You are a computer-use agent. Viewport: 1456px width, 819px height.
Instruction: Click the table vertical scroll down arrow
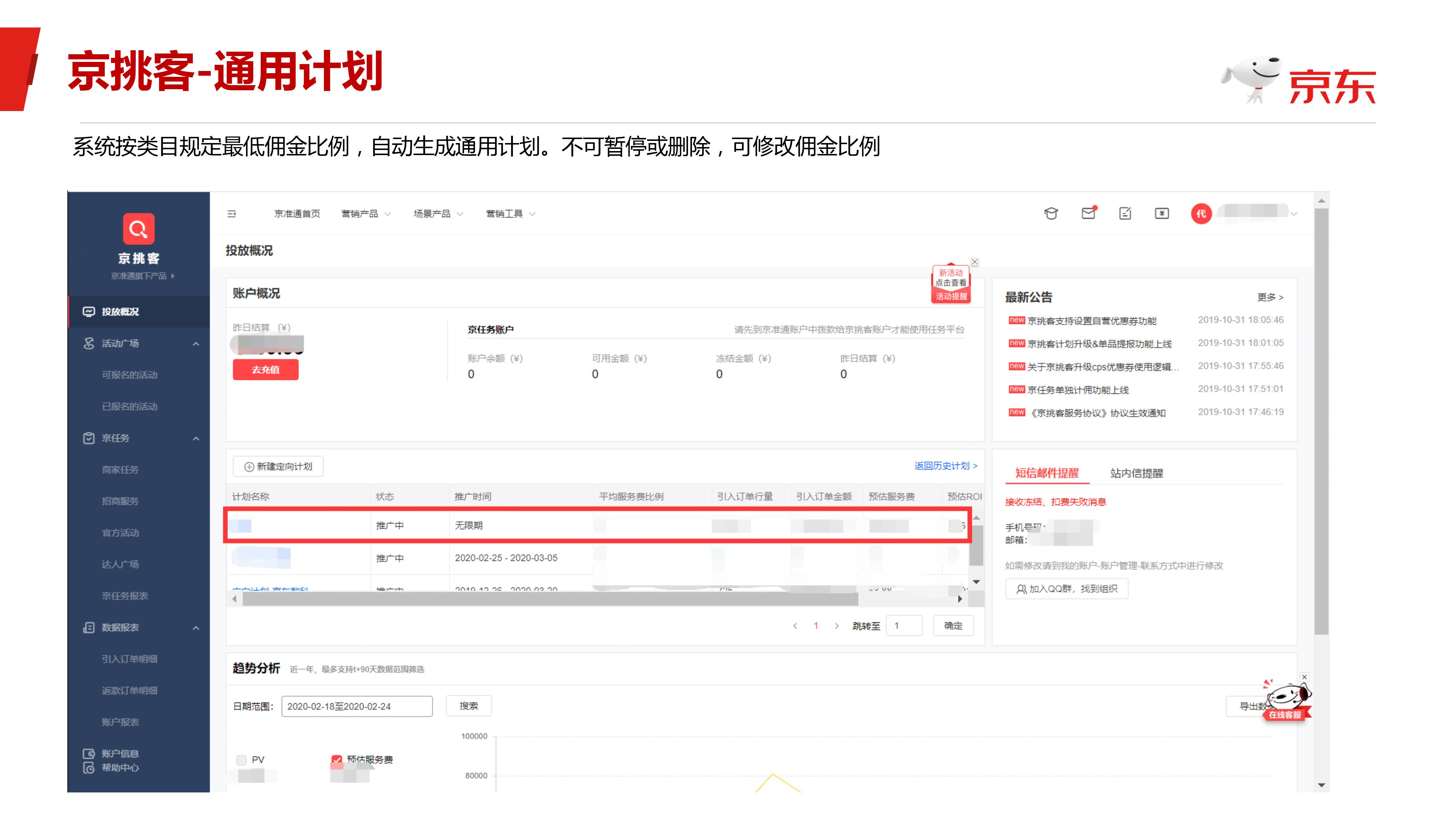click(976, 582)
